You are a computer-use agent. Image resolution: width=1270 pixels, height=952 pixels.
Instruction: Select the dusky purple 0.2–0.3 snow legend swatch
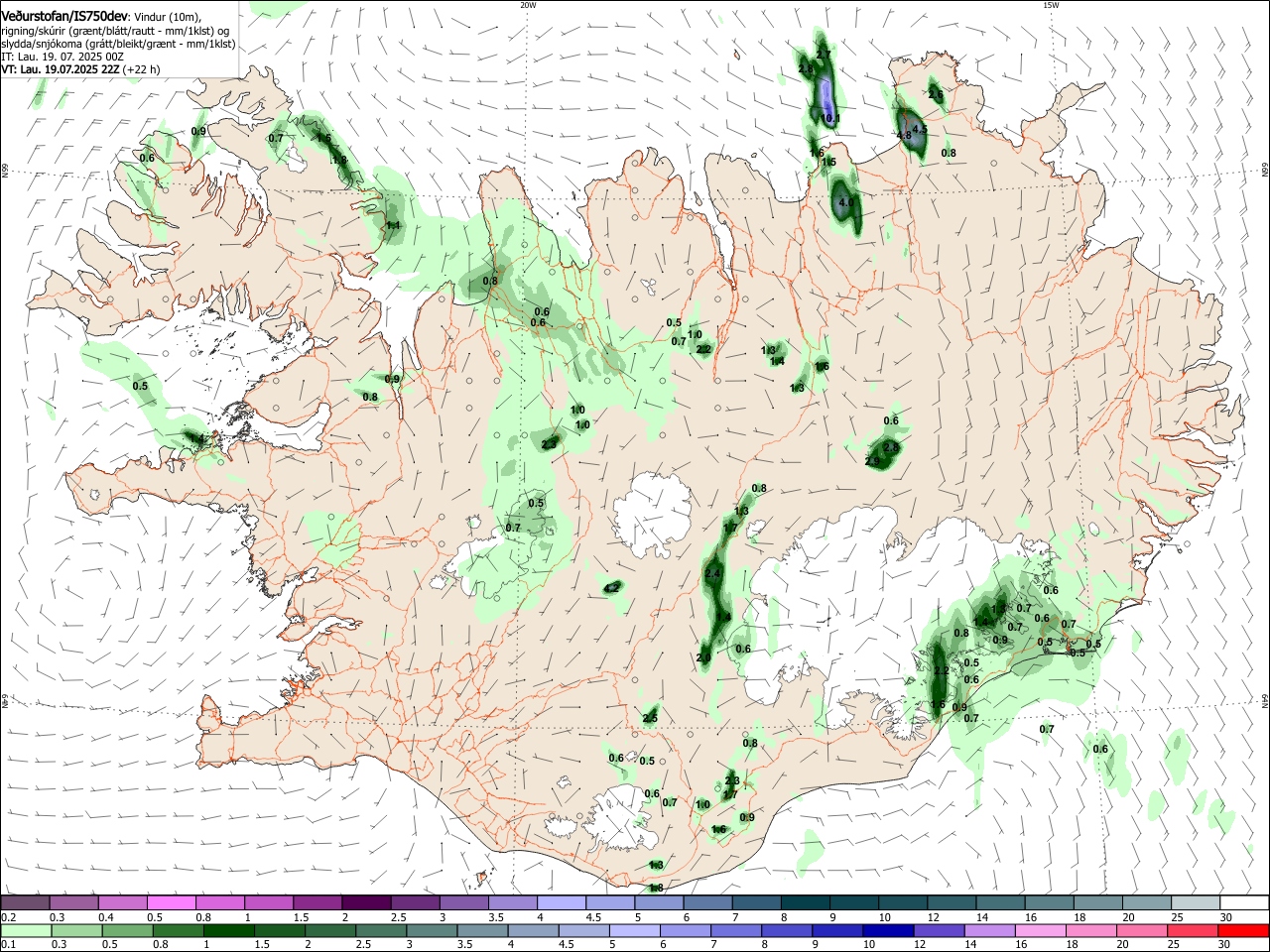[26, 903]
